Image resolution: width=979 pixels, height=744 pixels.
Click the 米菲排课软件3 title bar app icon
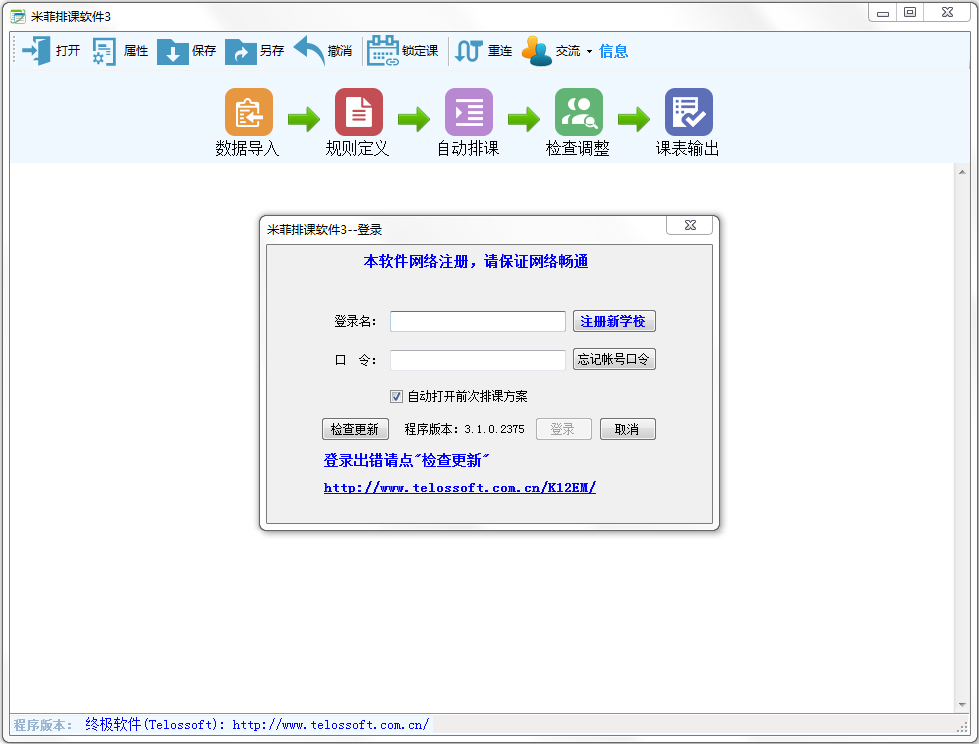tap(18, 16)
